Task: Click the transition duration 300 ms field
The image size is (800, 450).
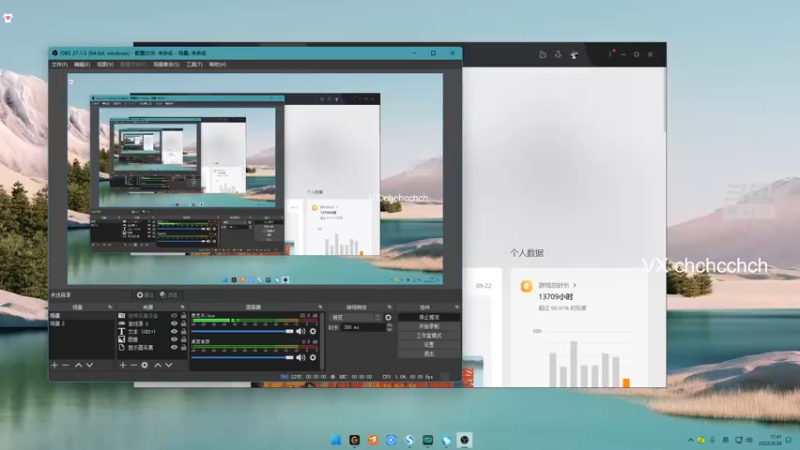Action: coord(363,328)
